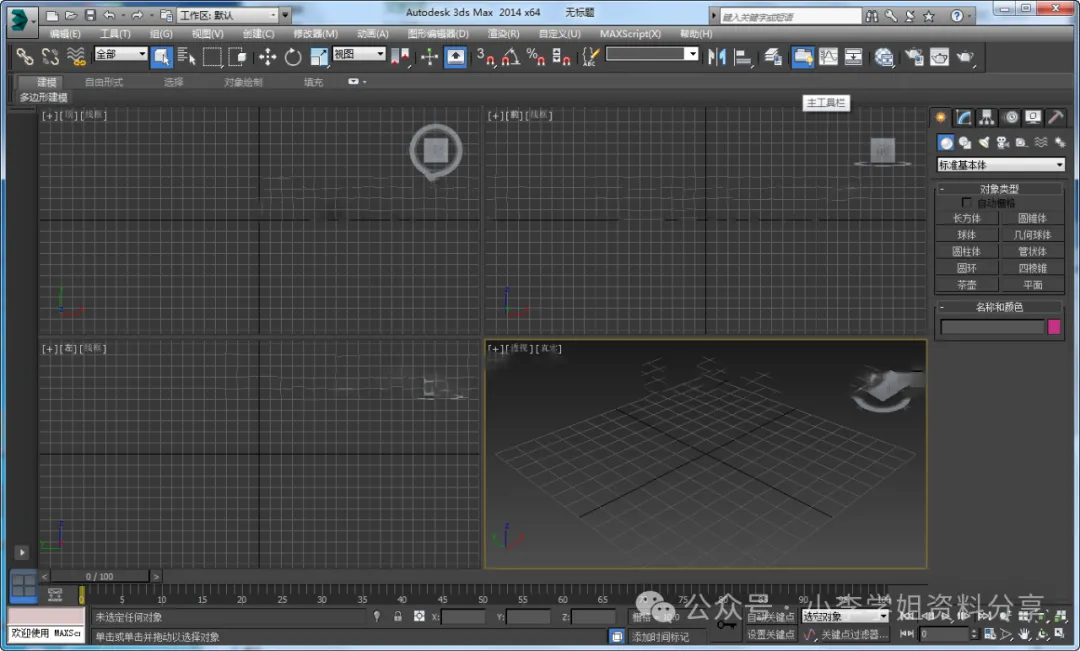
Task: Click the Select and Rotate tool
Action: pos(293,57)
